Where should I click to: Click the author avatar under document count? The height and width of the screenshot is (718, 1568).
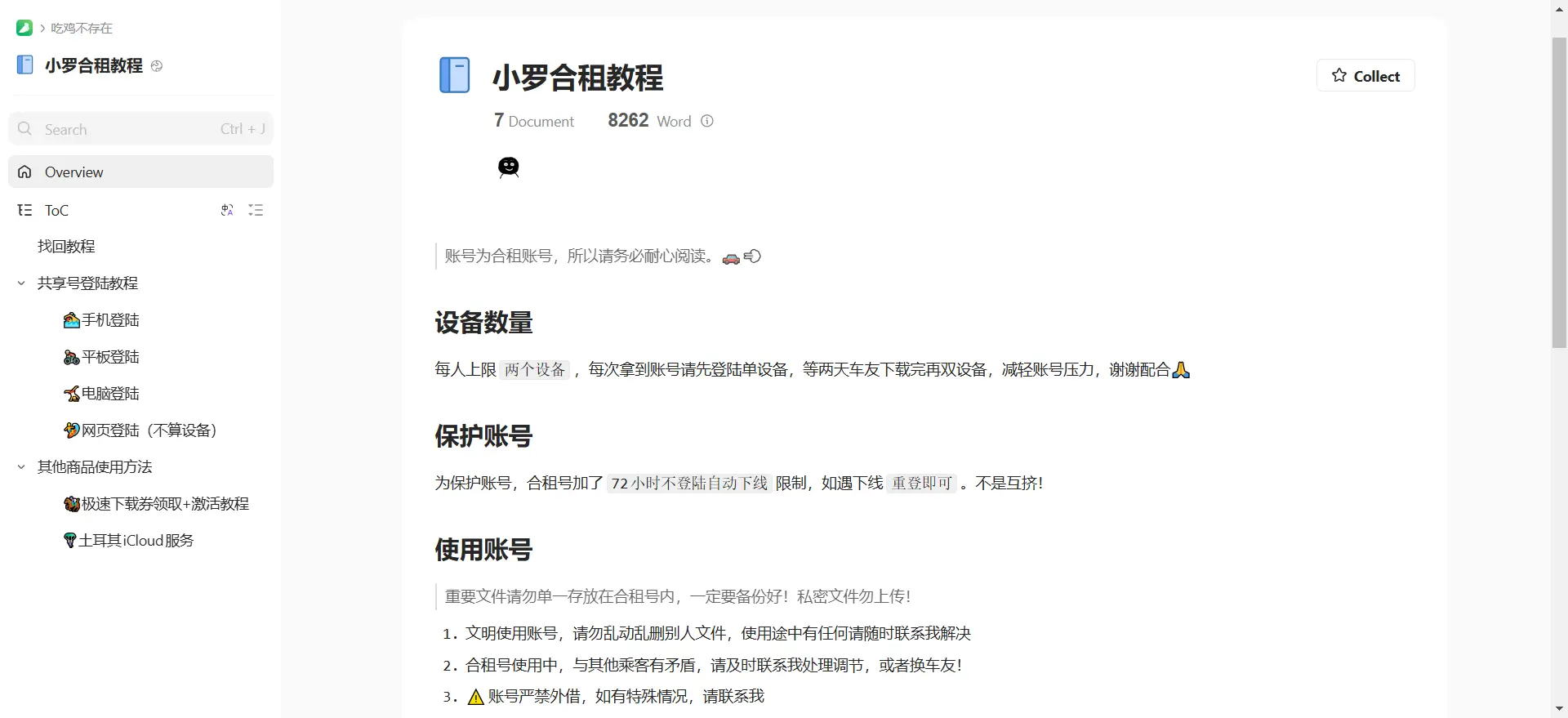point(508,167)
